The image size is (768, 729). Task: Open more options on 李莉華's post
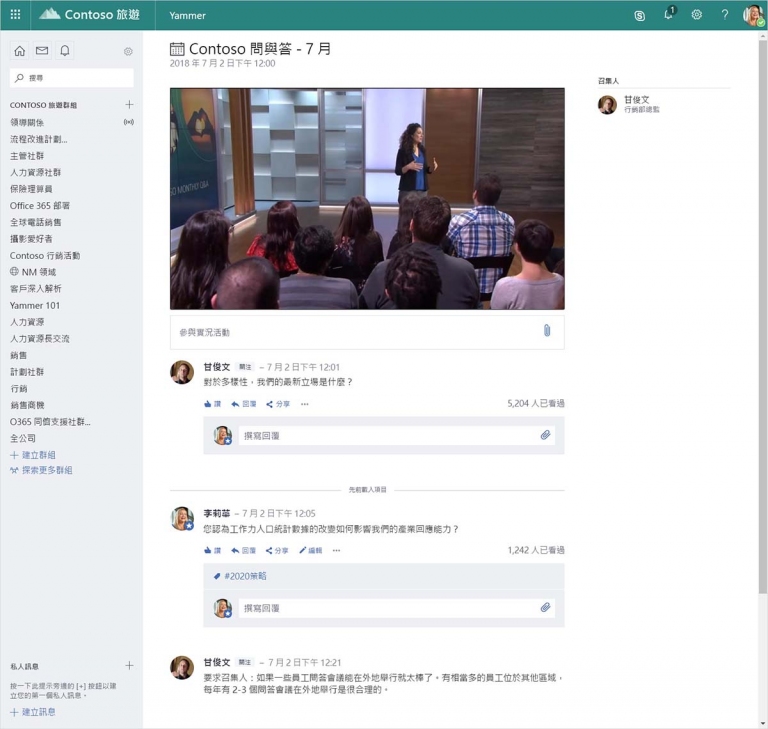(x=336, y=551)
